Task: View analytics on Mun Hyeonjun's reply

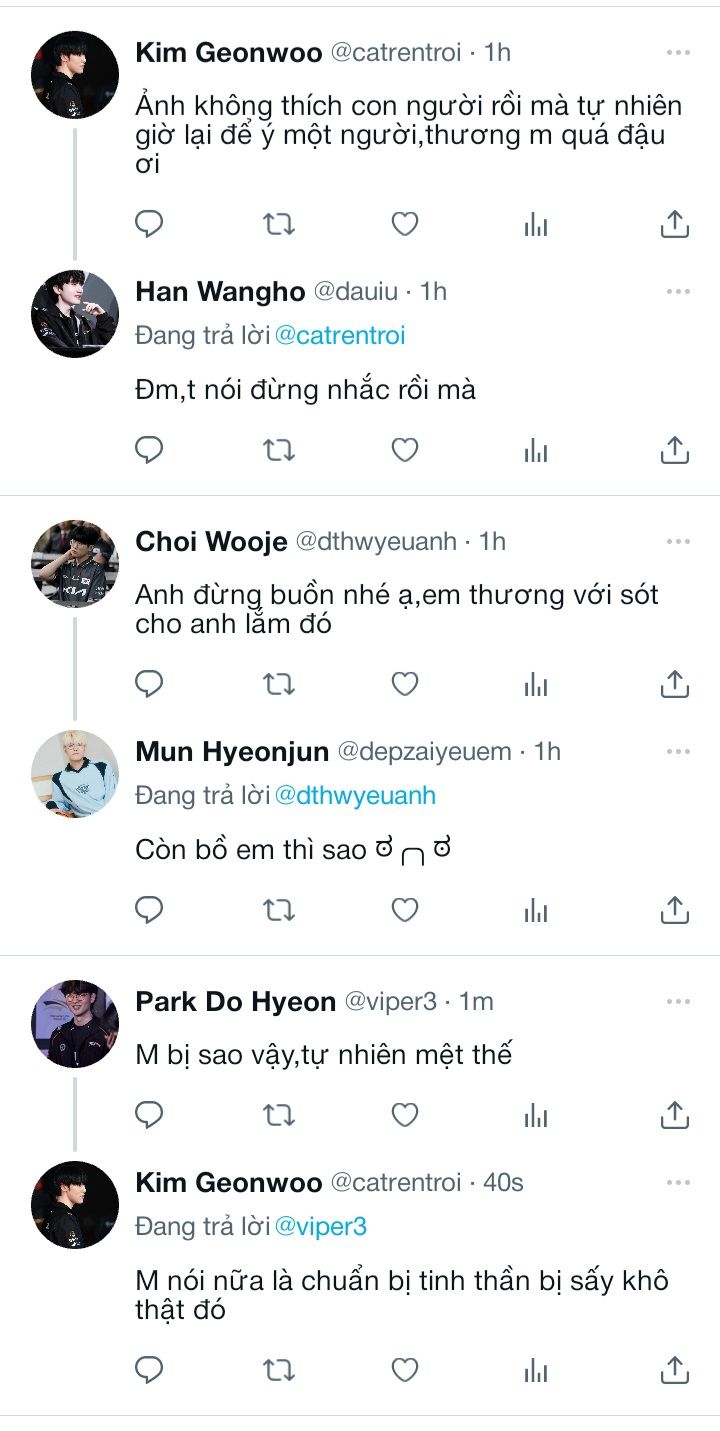Action: tap(536, 910)
